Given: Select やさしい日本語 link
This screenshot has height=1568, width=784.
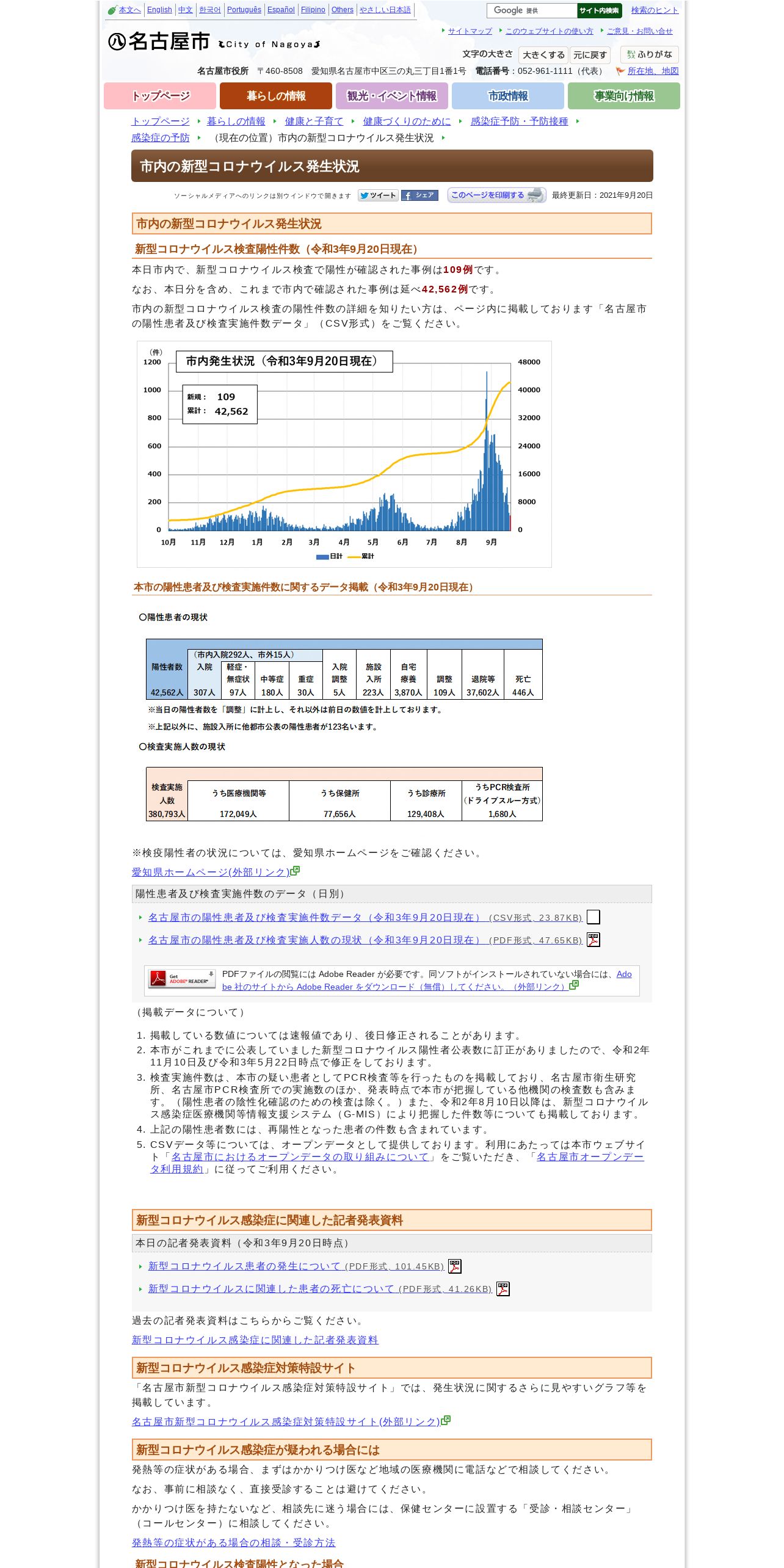Looking at the screenshot, I should point(385,10).
